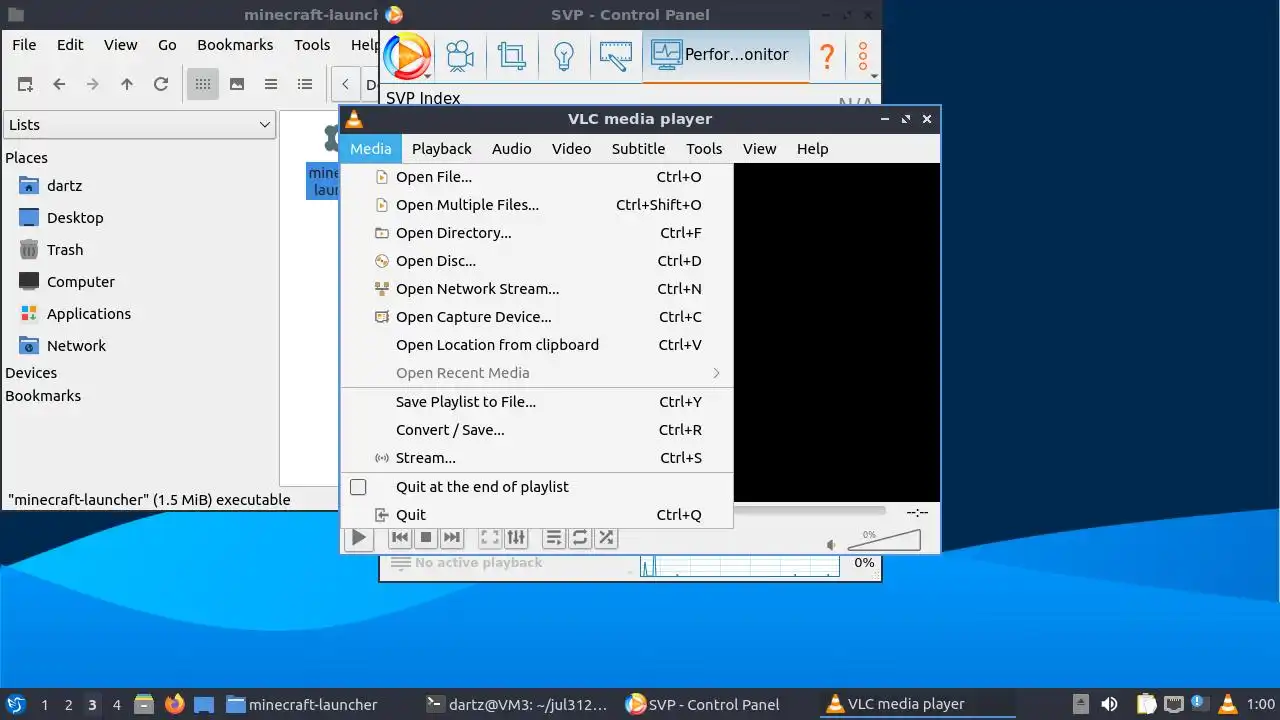This screenshot has width=1280, height=720.
Task: Launch Firefox from the taskbar
Action: point(175,704)
